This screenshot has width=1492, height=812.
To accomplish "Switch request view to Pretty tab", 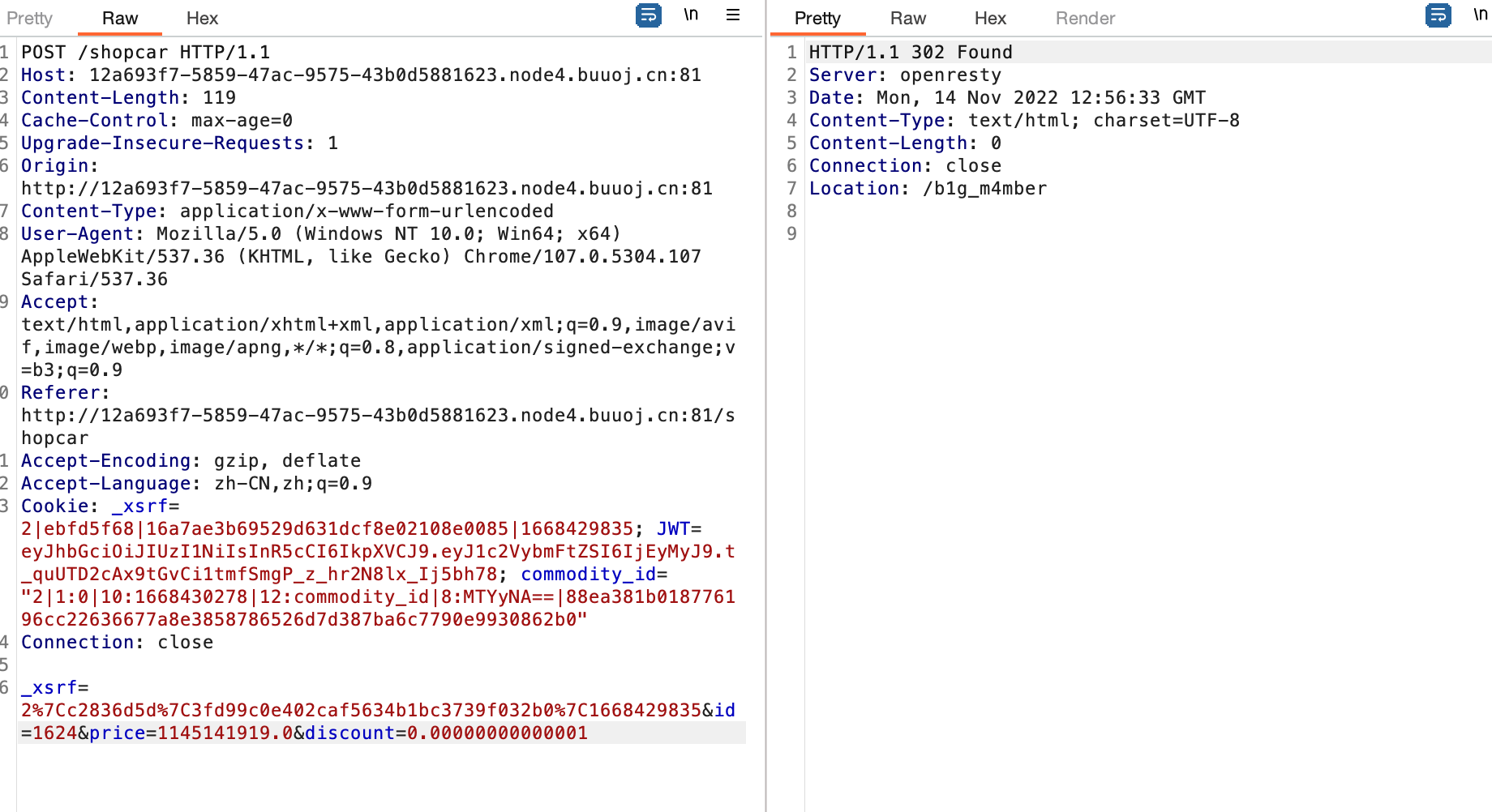I will (x=30, y=18).
